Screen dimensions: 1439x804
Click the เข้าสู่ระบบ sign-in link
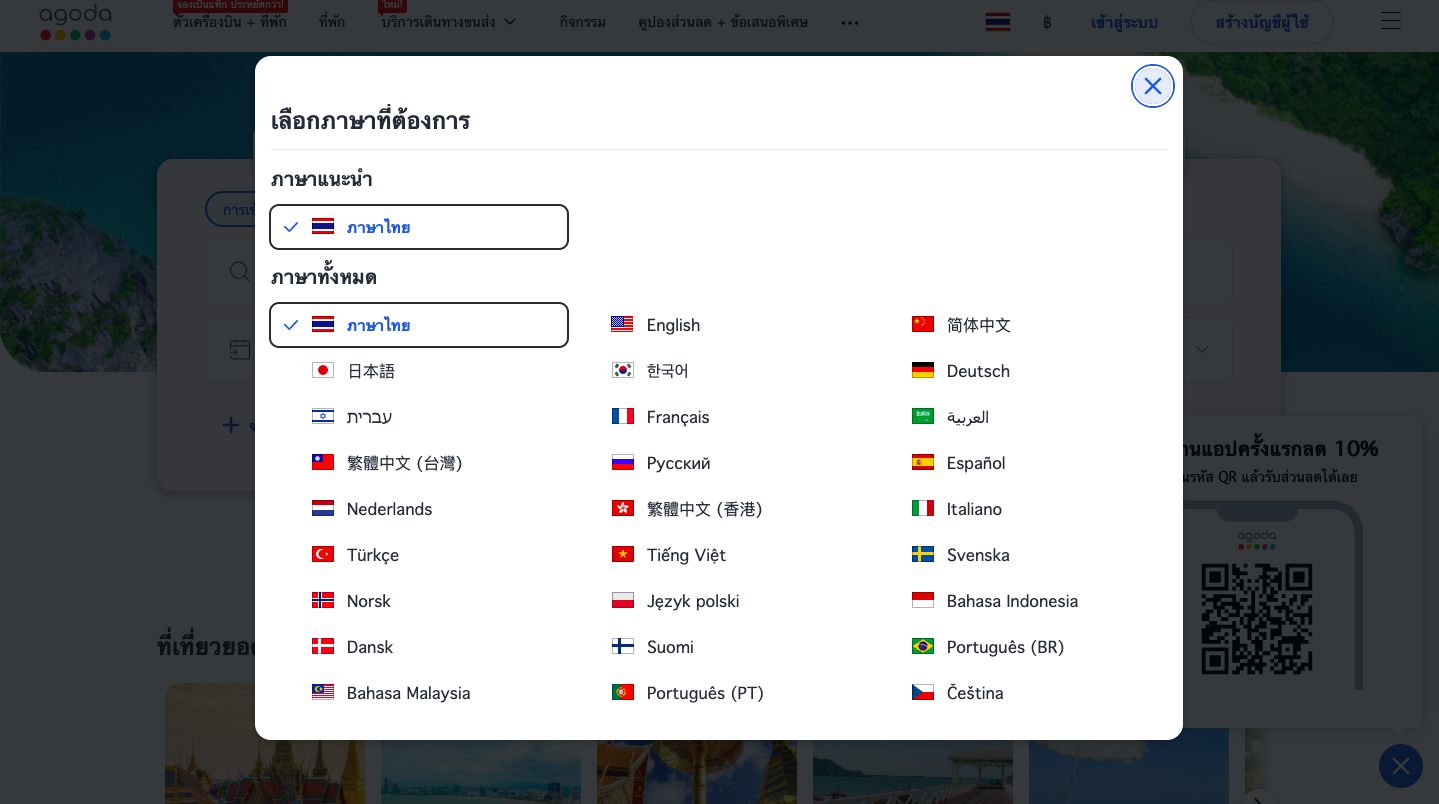1124,22
